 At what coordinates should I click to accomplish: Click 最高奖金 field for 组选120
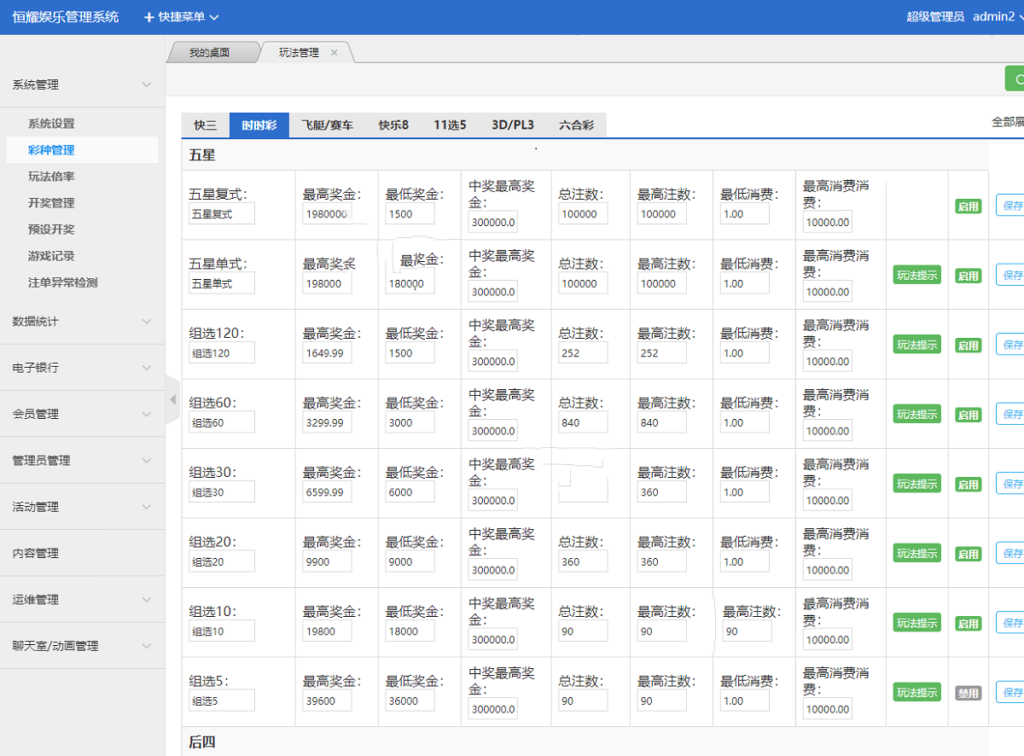click(327, 353)
